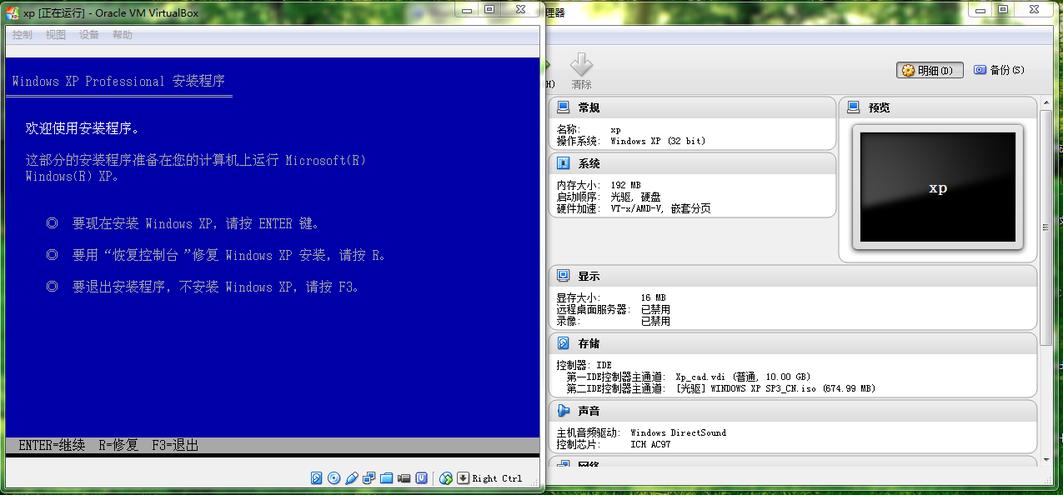The height and width of the screenshot is (500, 1063).
Task: Click the Windows XP (32 bit) OS value
Action: [658, 141]
